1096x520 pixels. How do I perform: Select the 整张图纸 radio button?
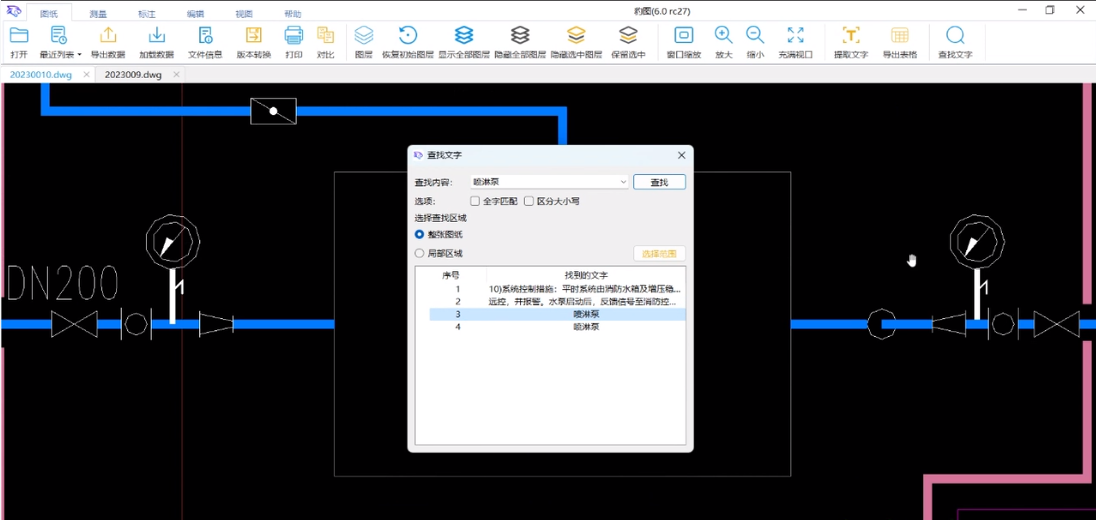(419, 234)
